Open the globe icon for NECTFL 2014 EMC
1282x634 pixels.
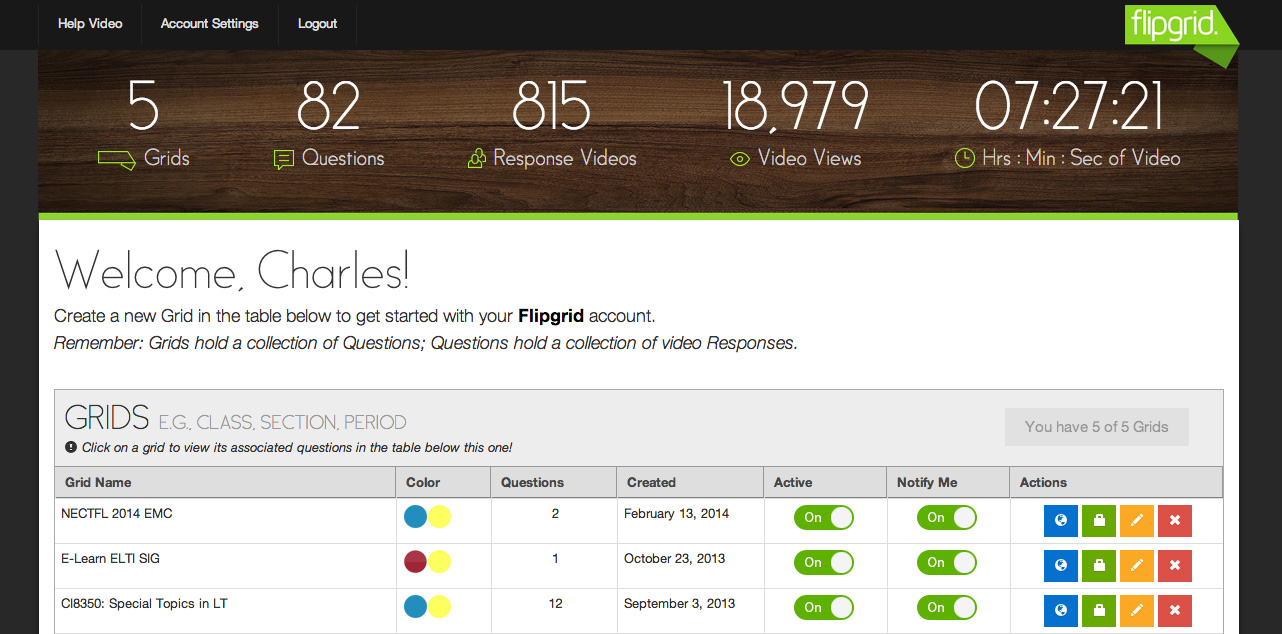[1061, 521]
